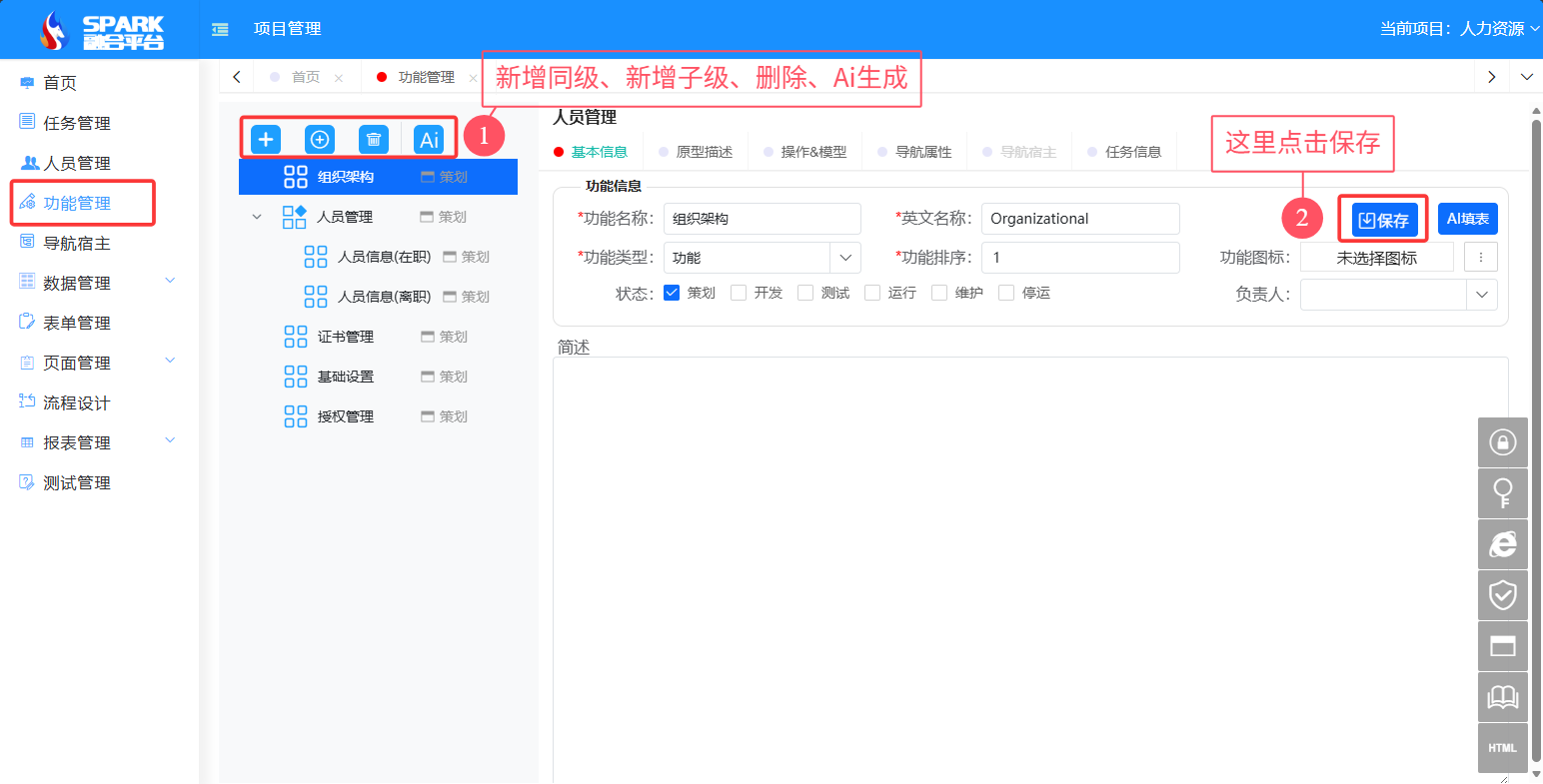1543x784 pixels.
Task: Click the browser 'e' icon in floating toolbar
Action: tap(1503, 543)
